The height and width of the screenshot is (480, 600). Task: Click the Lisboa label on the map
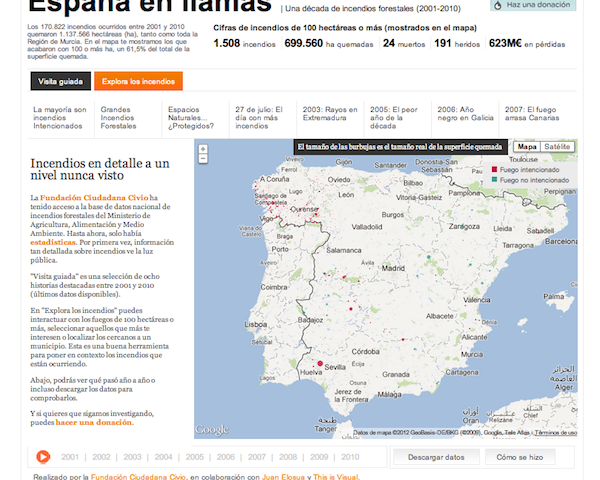coord(256,324)
